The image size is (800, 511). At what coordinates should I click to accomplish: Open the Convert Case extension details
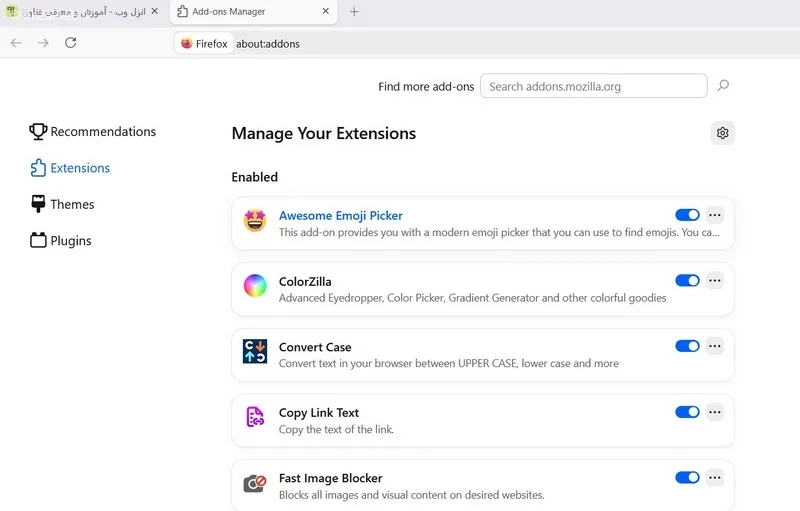(315, 347)
